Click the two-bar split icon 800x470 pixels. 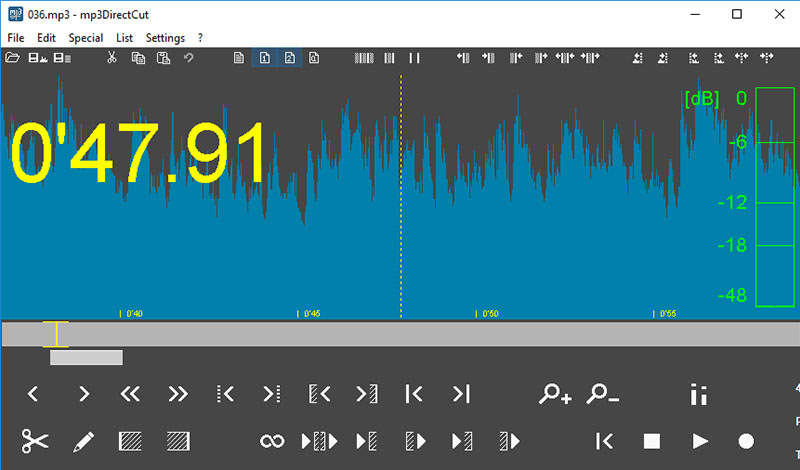414,58
